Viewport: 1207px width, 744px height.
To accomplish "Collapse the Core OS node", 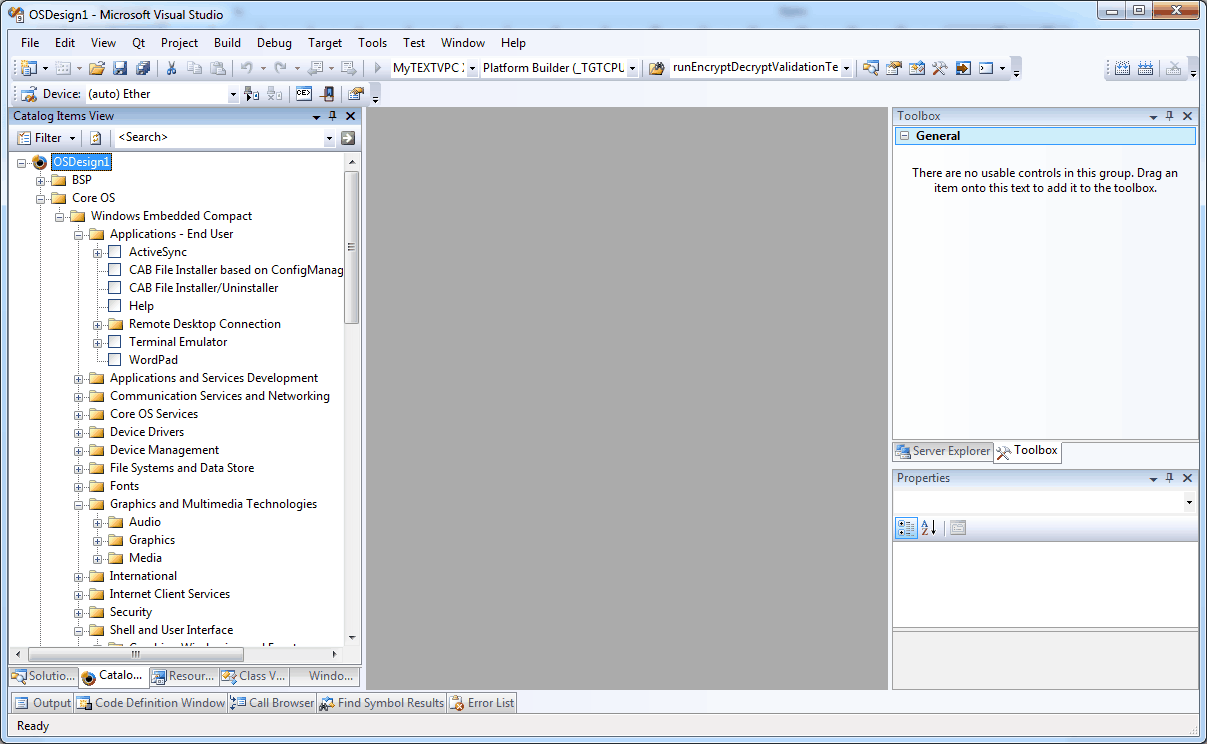I will [41, 198].
